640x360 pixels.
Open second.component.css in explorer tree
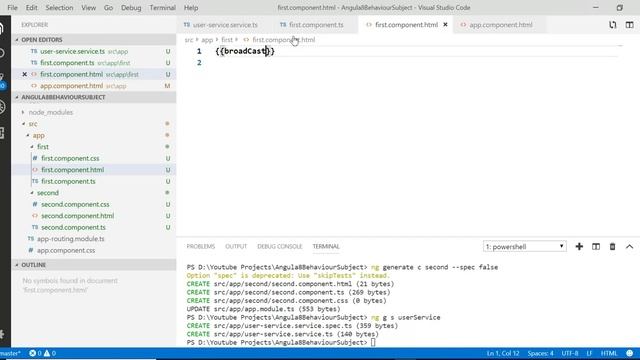tap(75, 204)
